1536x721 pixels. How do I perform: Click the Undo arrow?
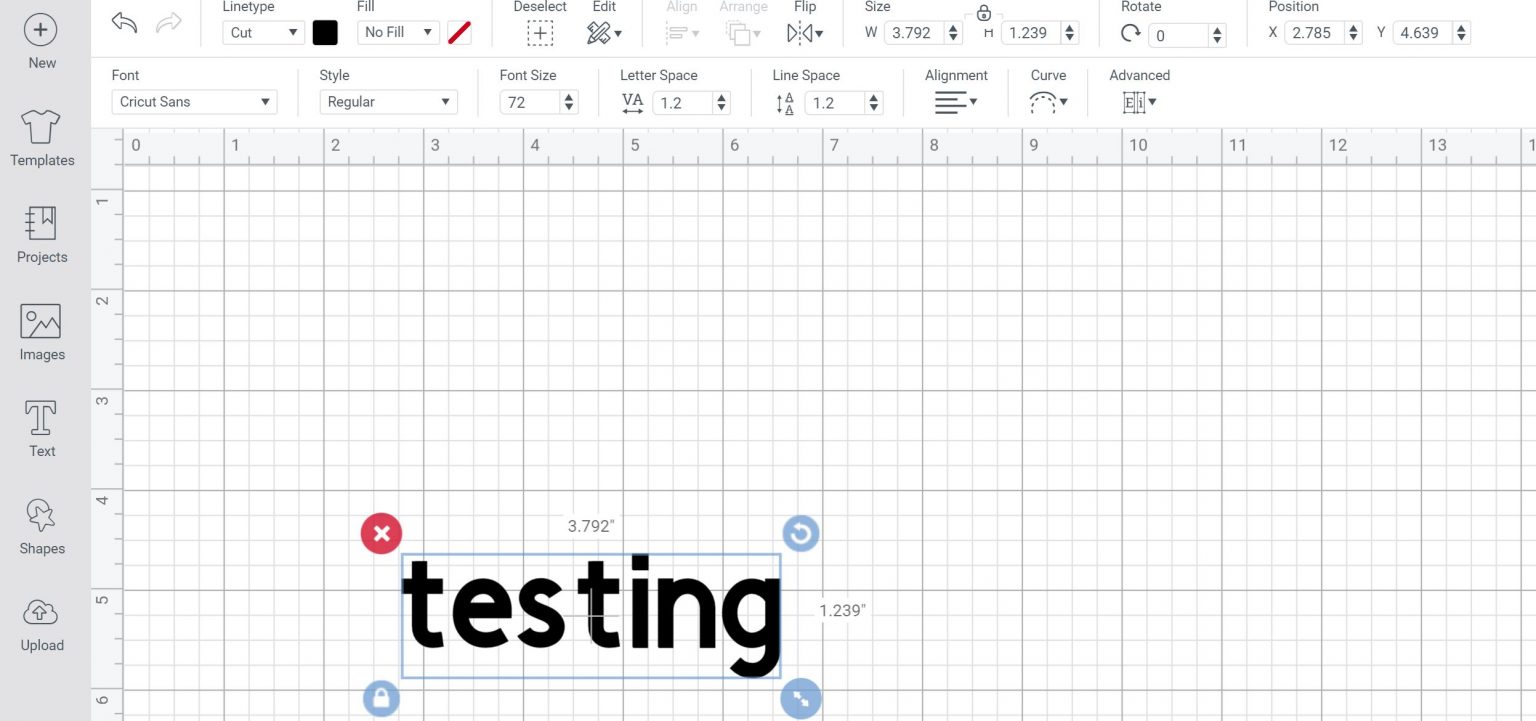[x=124, y=23]
